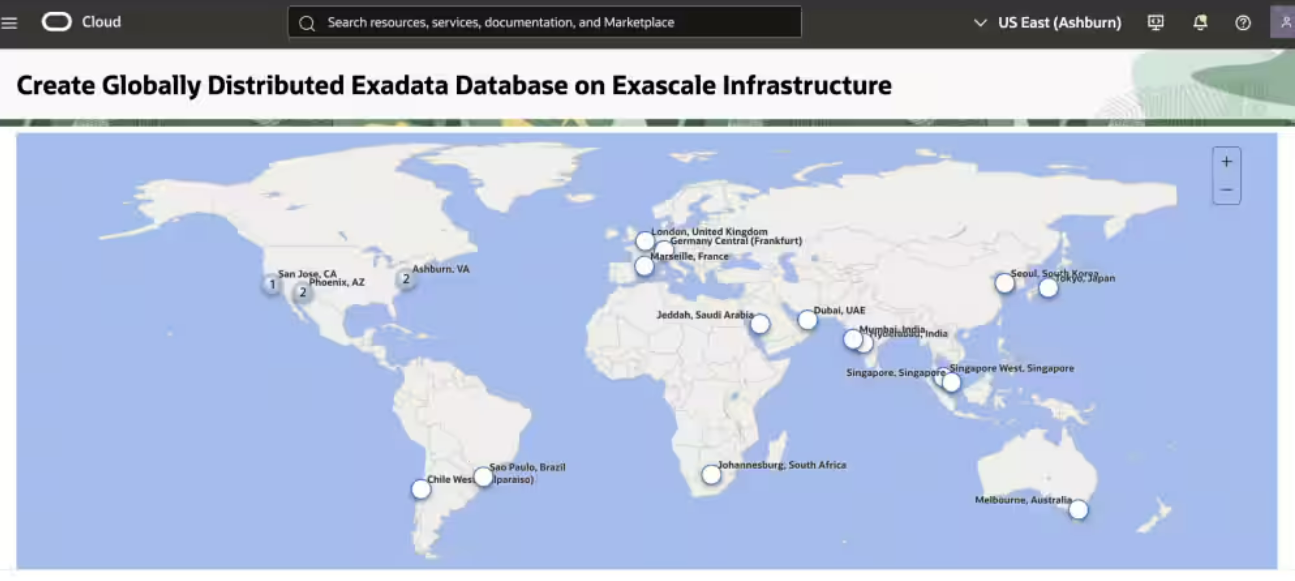Select the Seoul, South Korea marker
This screenshot has width=1295, height=581.
click(1005, 283)
